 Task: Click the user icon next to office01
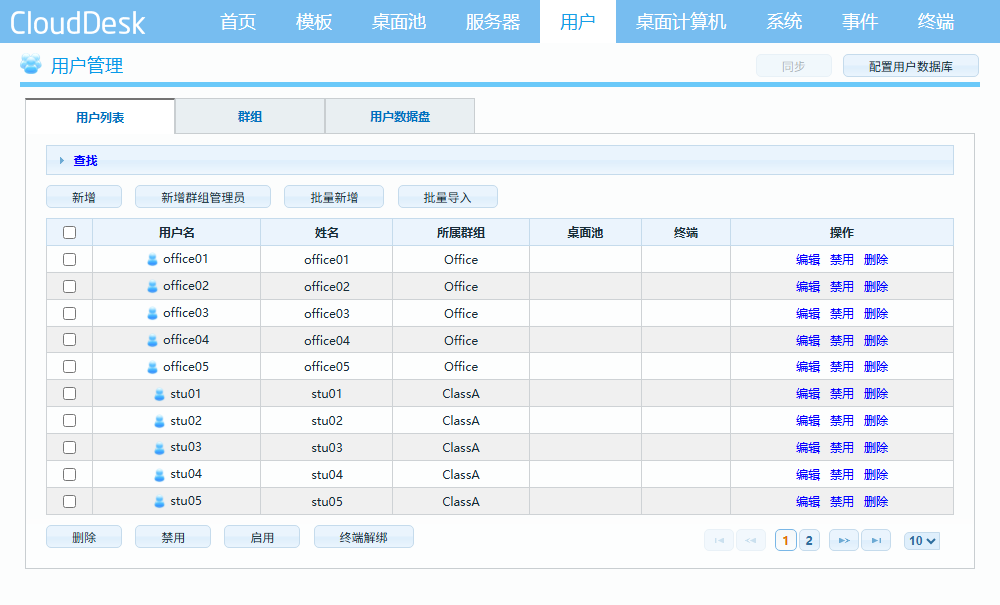click(152, 259)
